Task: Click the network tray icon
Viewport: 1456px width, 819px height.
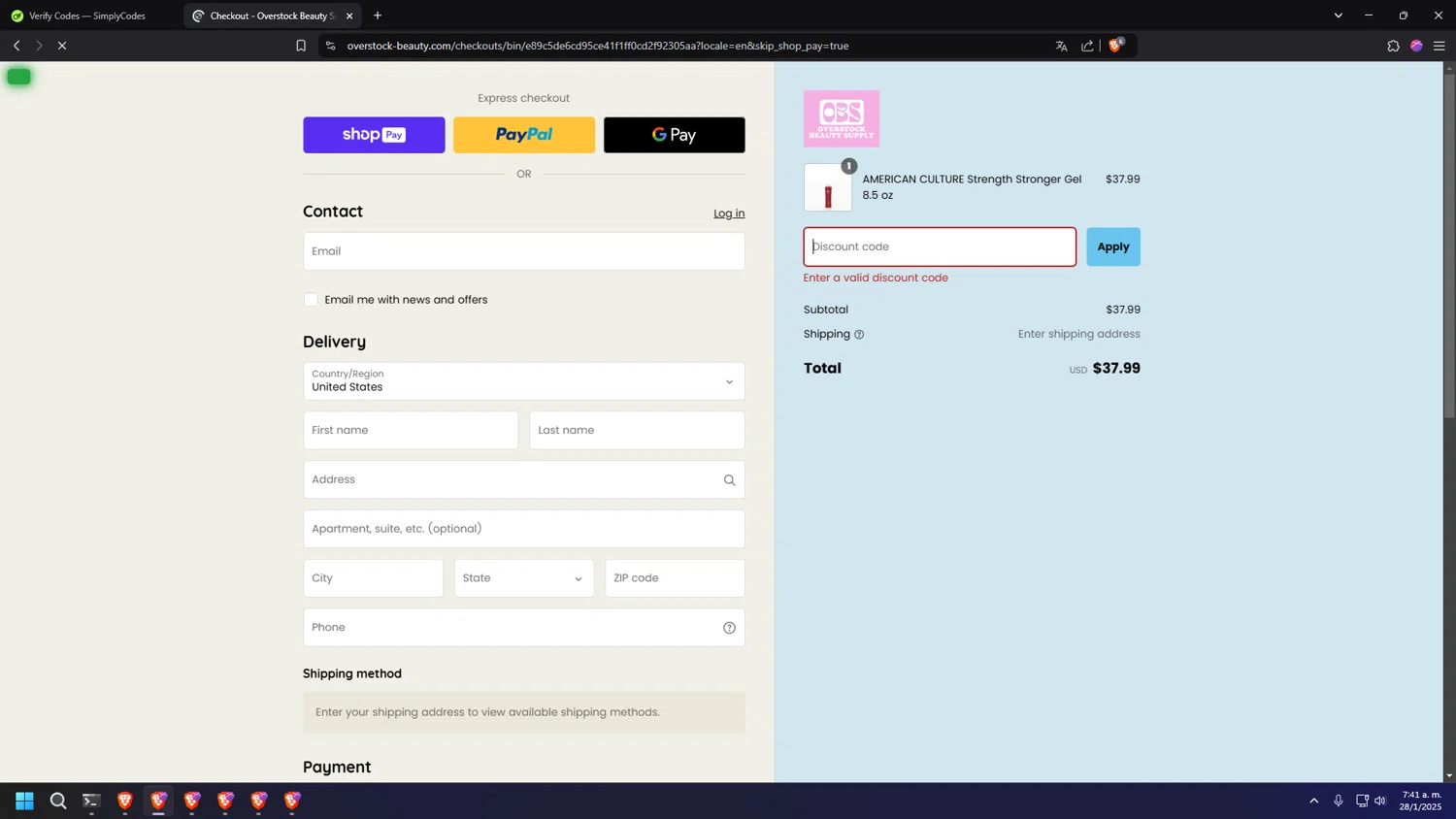Action: 1362,801
